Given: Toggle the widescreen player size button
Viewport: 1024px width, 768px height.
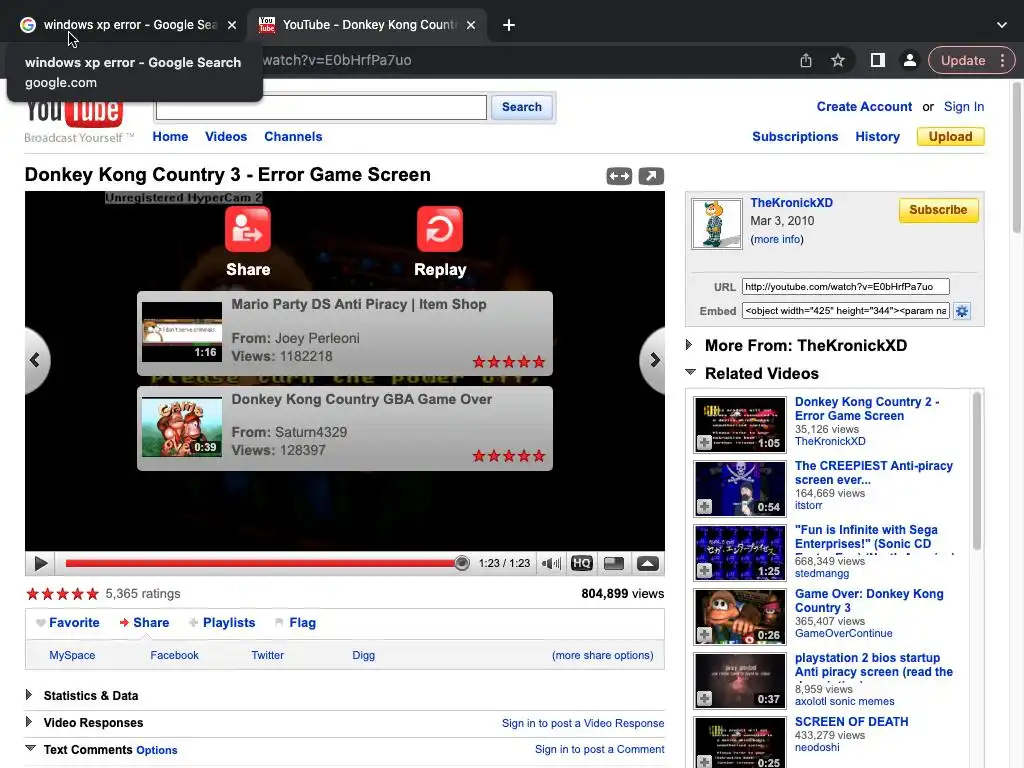Looking at the screenshot, I should 614,564.
